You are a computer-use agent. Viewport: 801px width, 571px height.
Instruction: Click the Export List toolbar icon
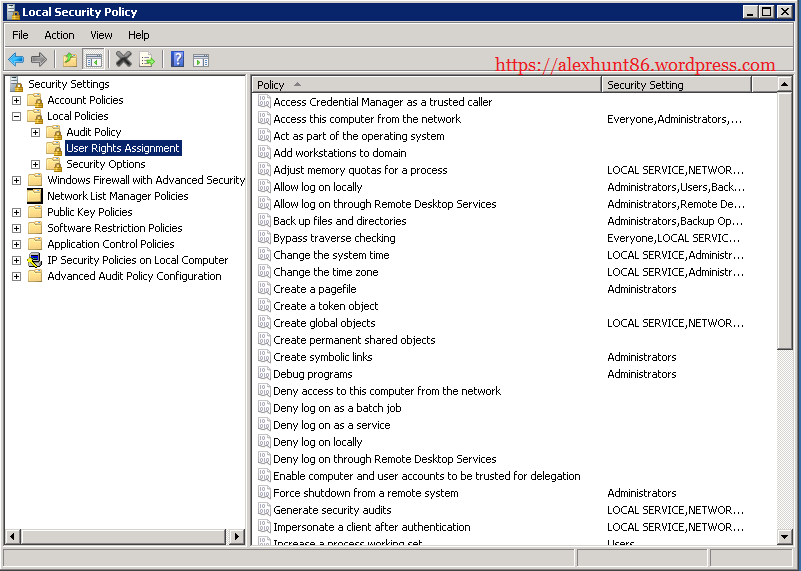[x=147, y=60]
